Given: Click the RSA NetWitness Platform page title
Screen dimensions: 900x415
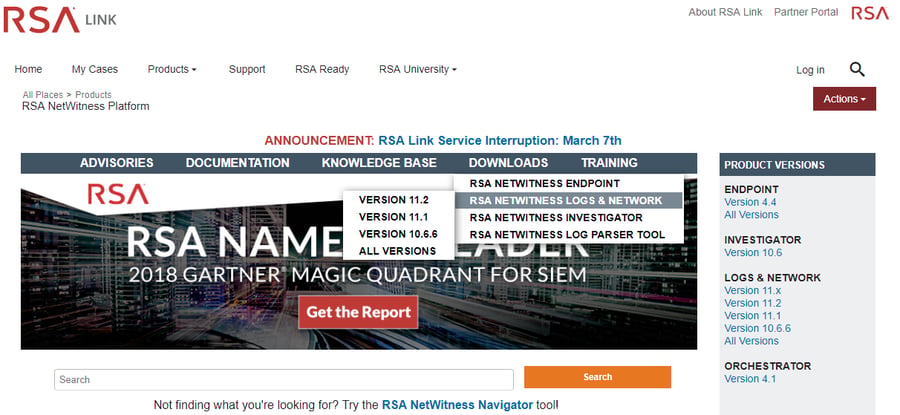Looking at the screenshot, I should pos(86,106).
